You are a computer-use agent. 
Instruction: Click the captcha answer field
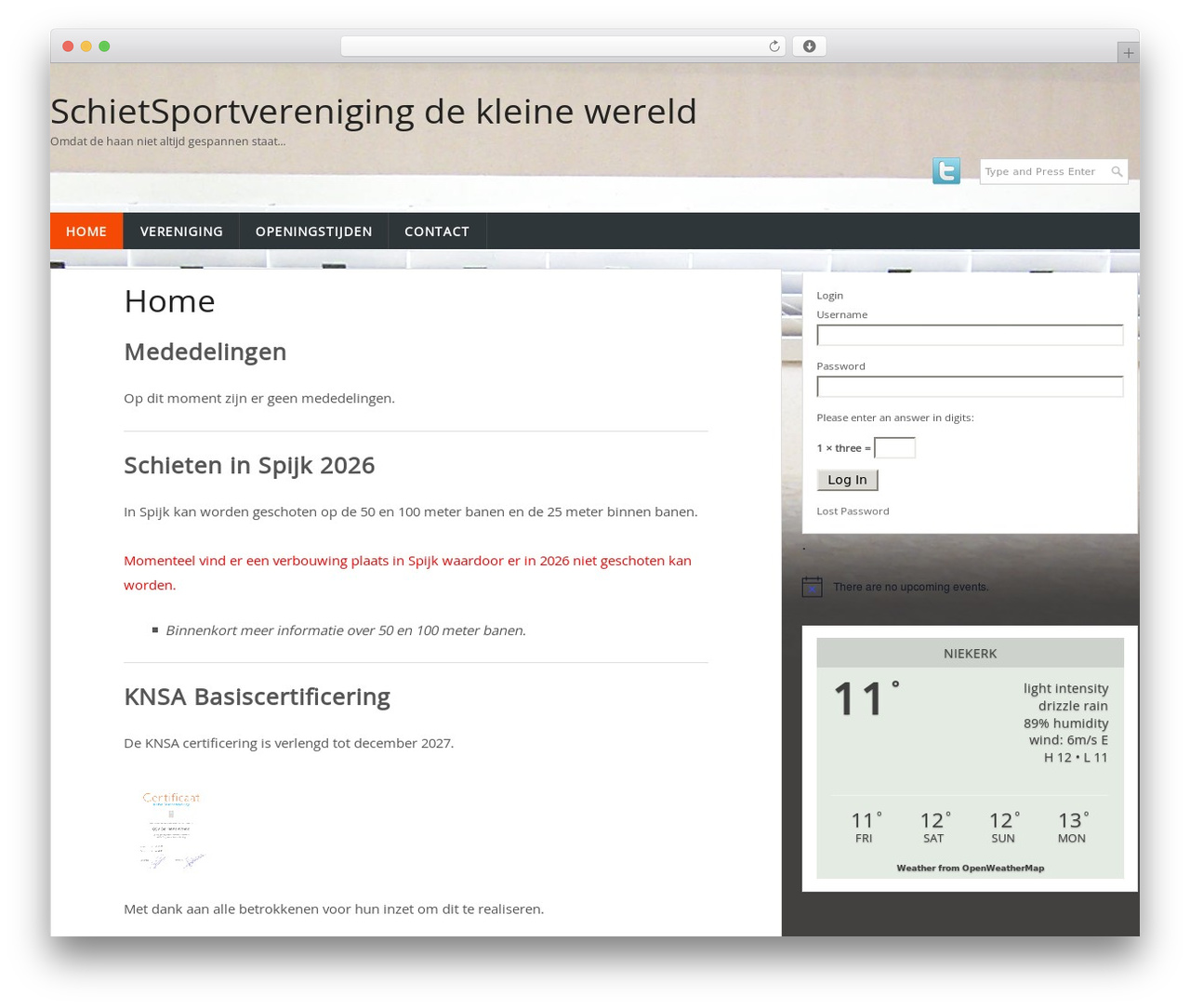pos(894,448)
